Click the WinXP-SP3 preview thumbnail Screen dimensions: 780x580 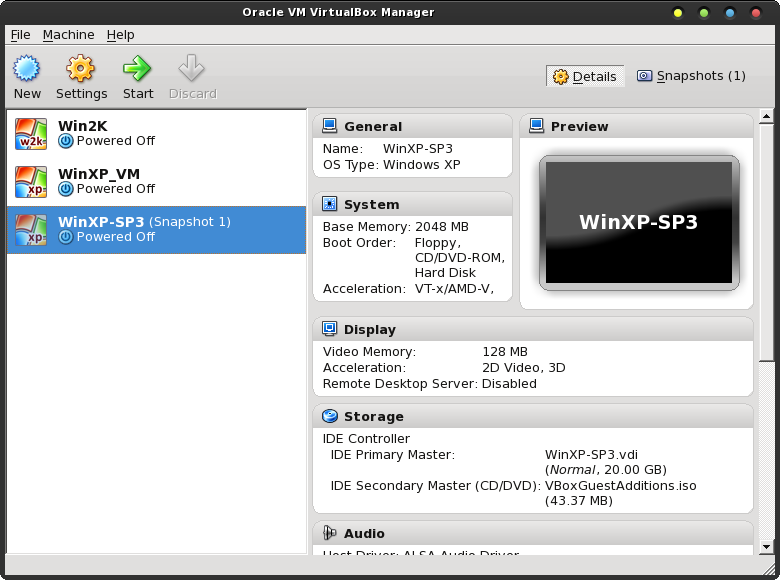[639, 222]
